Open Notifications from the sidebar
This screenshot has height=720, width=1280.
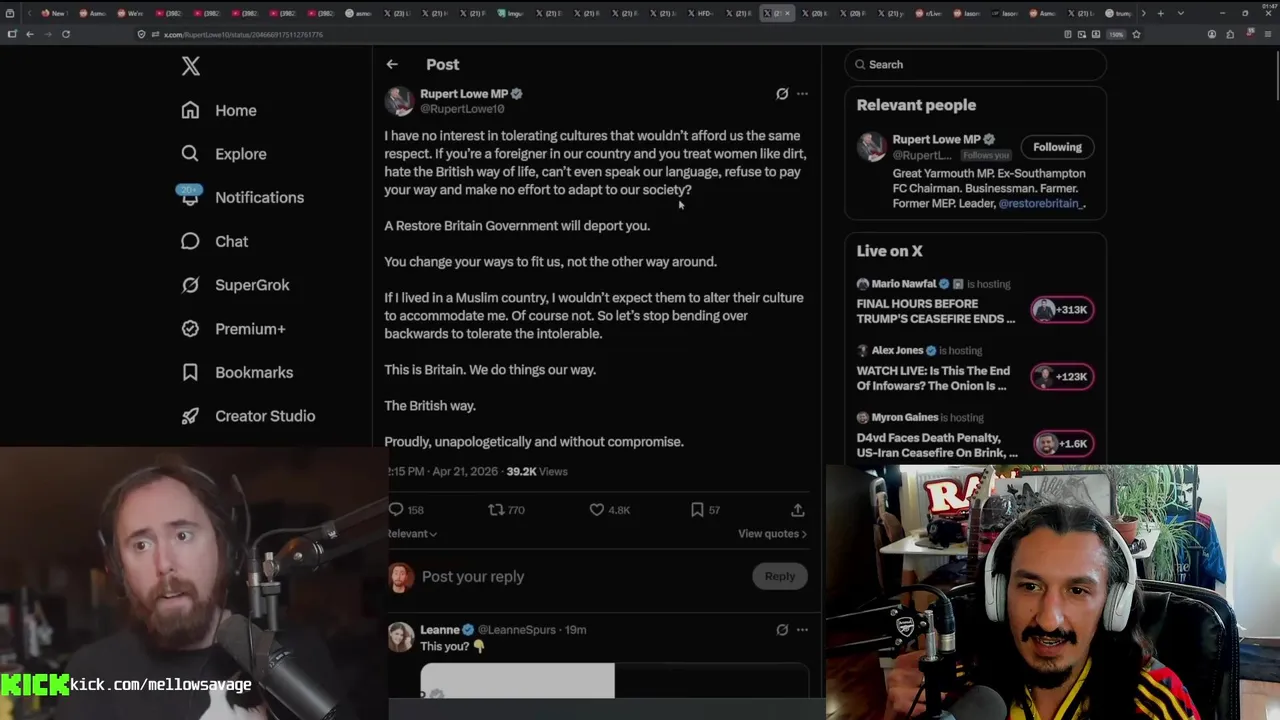pyautogui.click(x=242, y=197)
